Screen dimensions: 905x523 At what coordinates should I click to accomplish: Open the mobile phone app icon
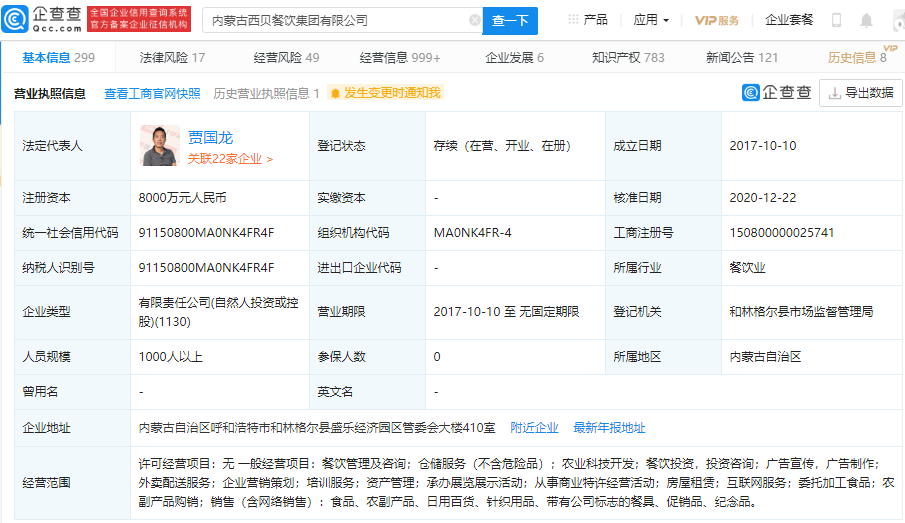(836, 20)
